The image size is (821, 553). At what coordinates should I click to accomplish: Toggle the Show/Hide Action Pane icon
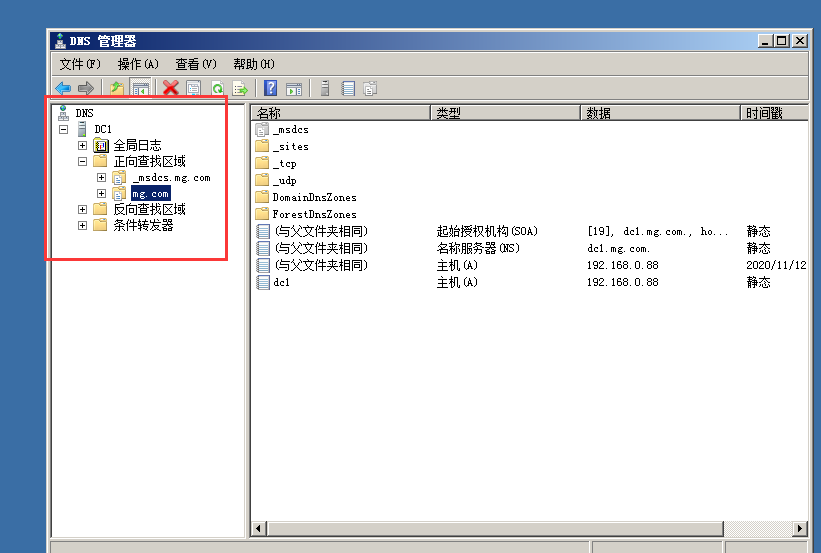tap(294, 89)
